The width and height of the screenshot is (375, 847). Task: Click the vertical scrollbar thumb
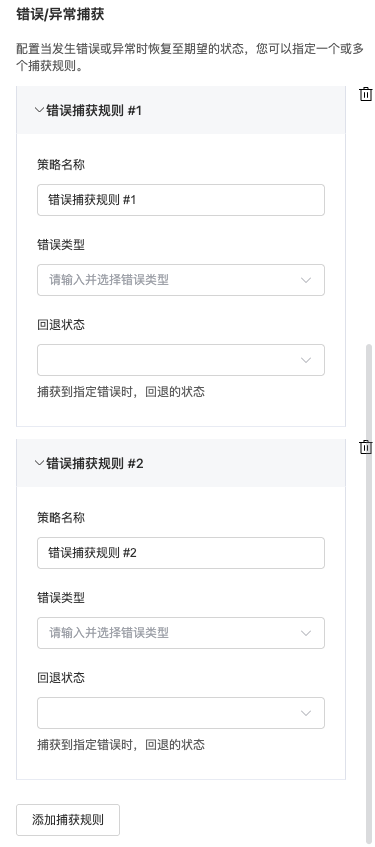pos(370,591)
